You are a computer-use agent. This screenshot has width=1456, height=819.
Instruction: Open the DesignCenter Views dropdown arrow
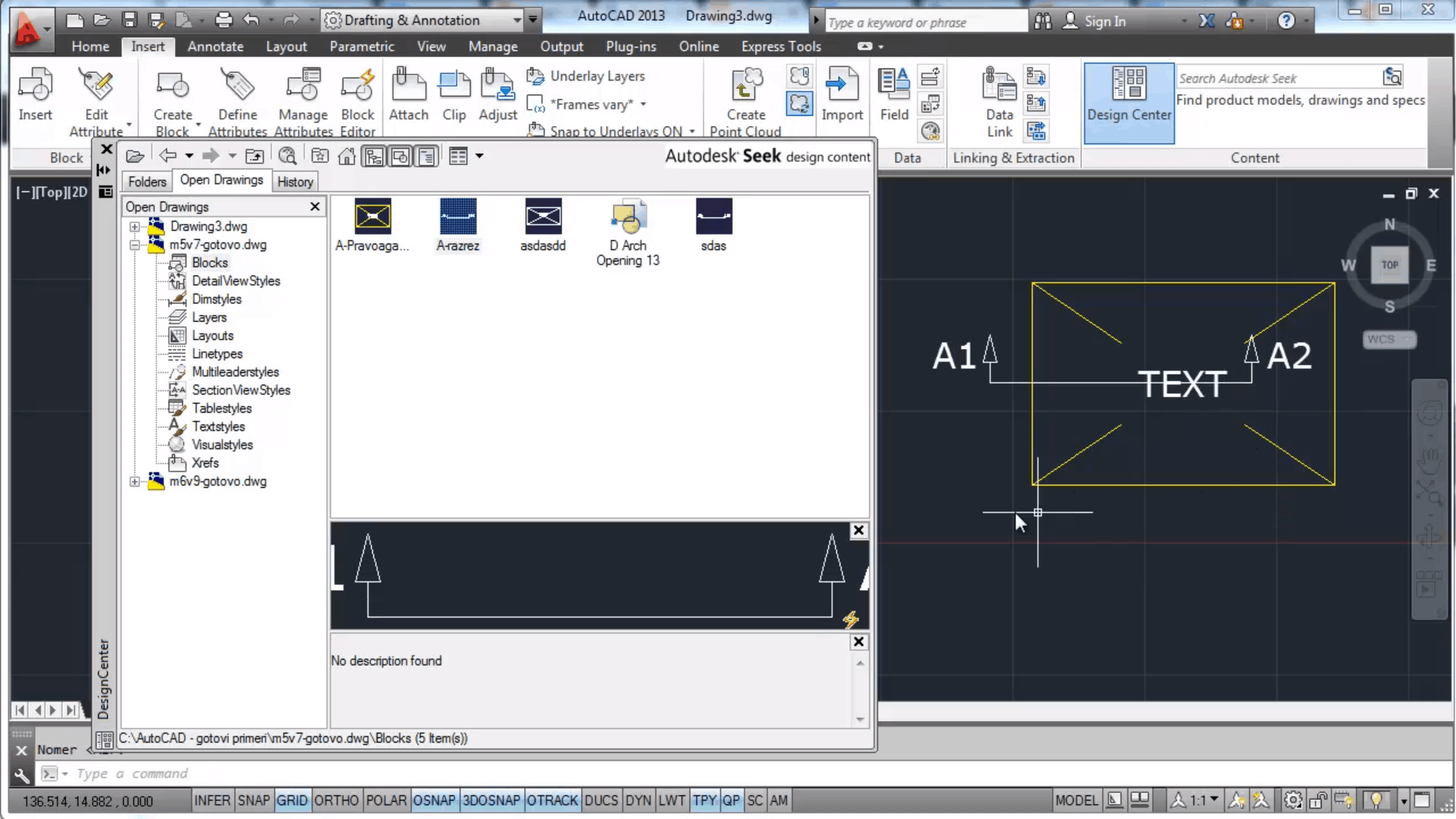[x=479, y=156]
